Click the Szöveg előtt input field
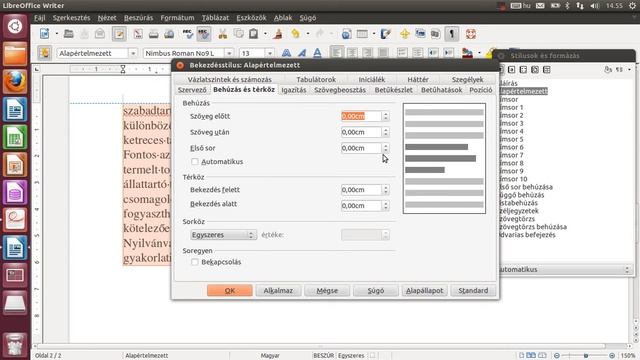 click(x=361, y=116)
